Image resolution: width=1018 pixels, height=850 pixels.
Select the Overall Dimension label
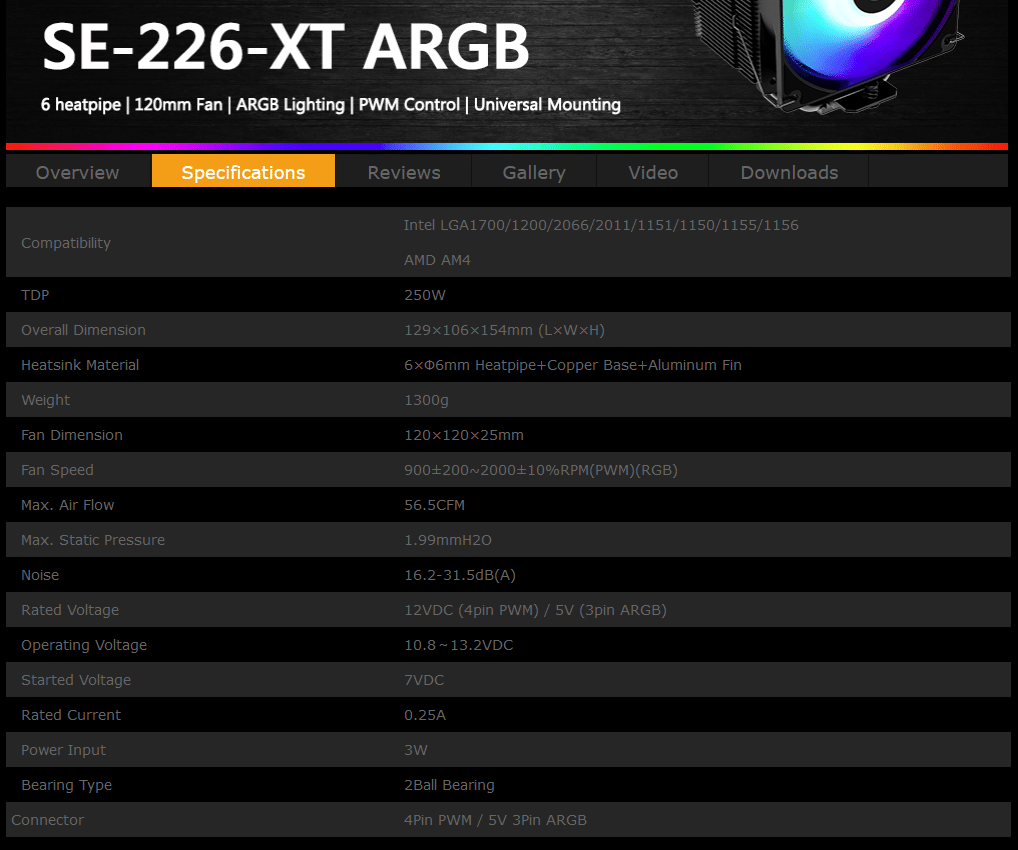click(x=83, y=331)
